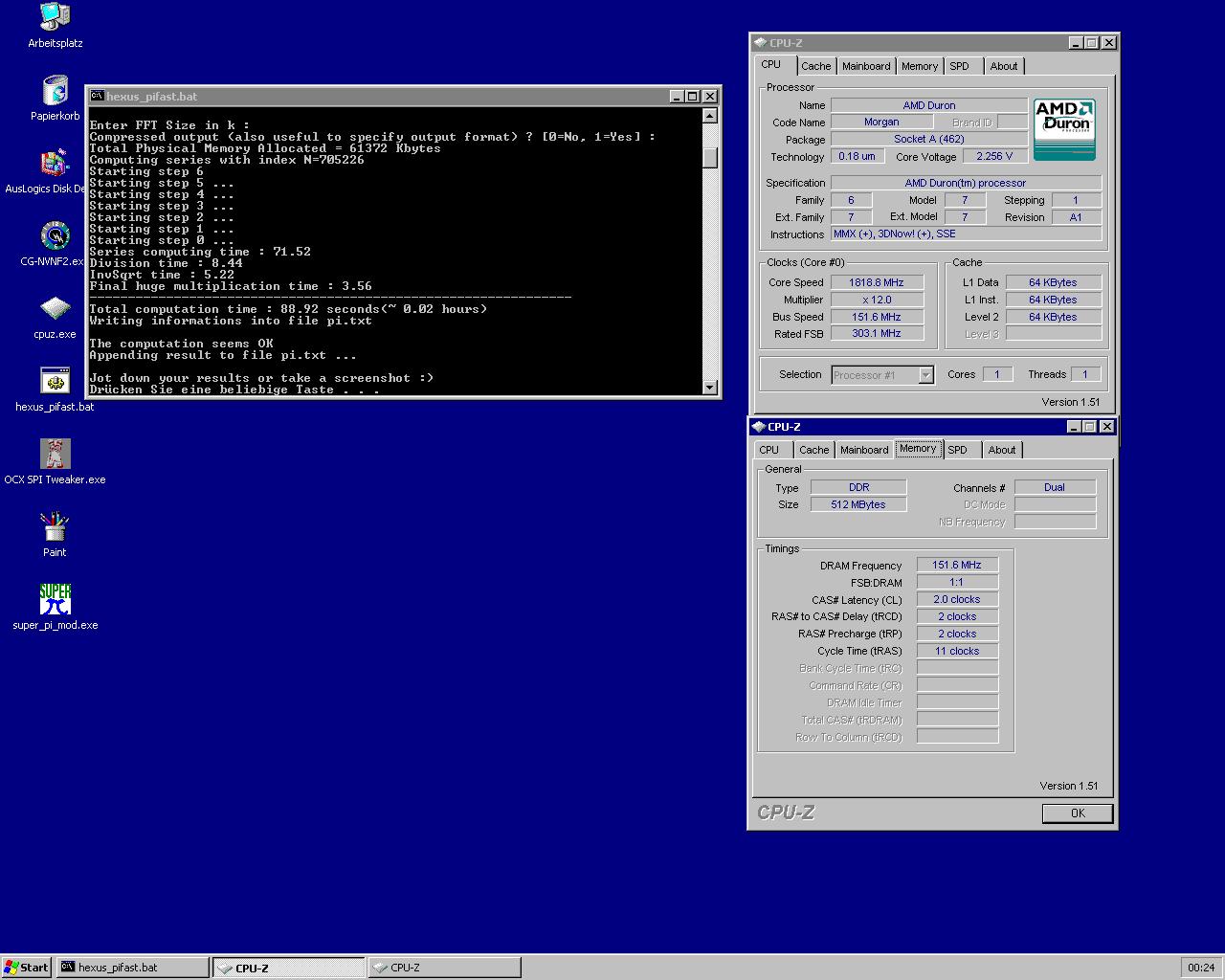
Task: Click the lower CPU-Z title bar icon
Action: click(759, 427)
